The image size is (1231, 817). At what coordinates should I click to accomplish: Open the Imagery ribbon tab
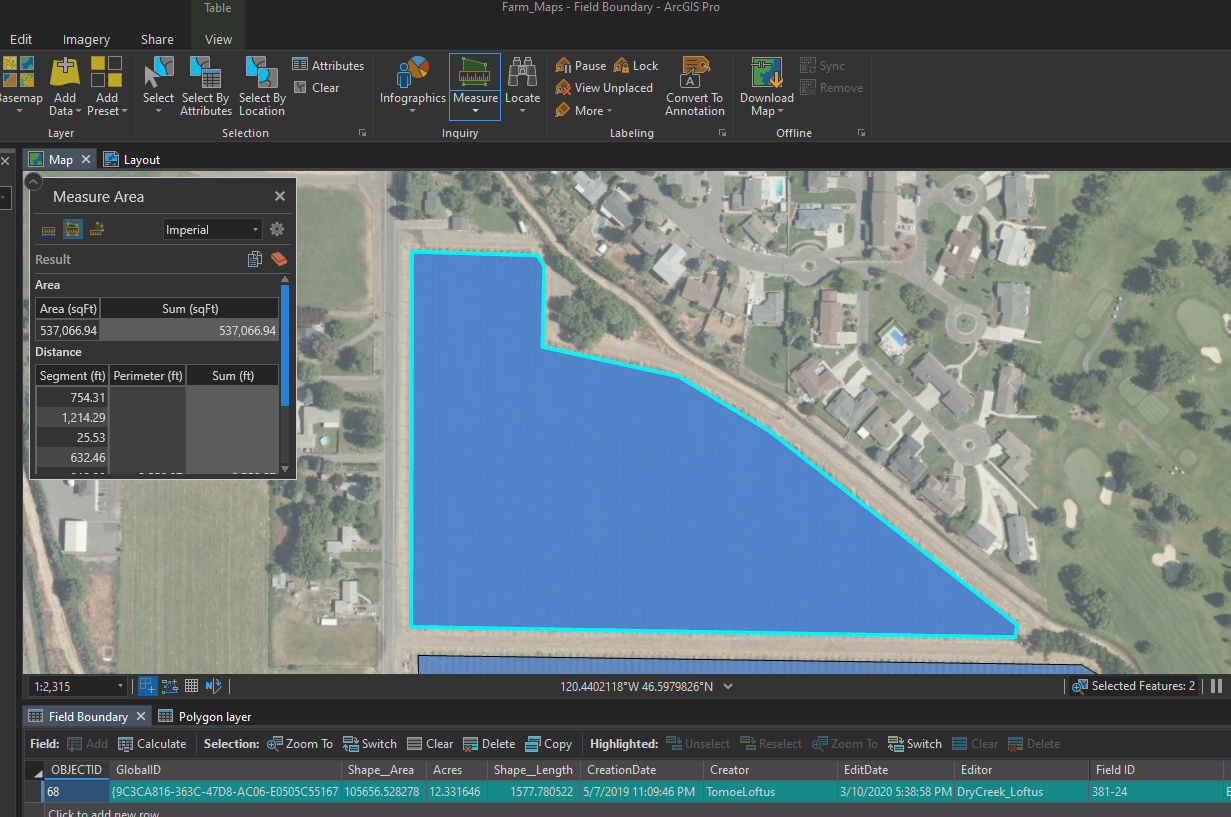pyautogui.click(x=86, y=40)
